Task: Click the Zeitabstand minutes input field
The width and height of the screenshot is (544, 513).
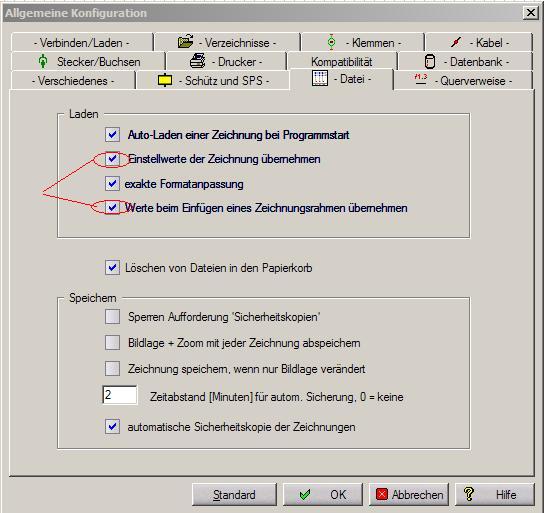Action: point(120,395)
